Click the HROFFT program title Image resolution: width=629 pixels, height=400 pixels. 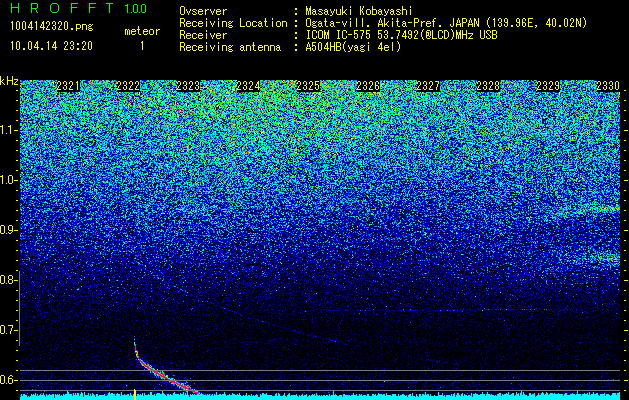(x=63, y=8)
